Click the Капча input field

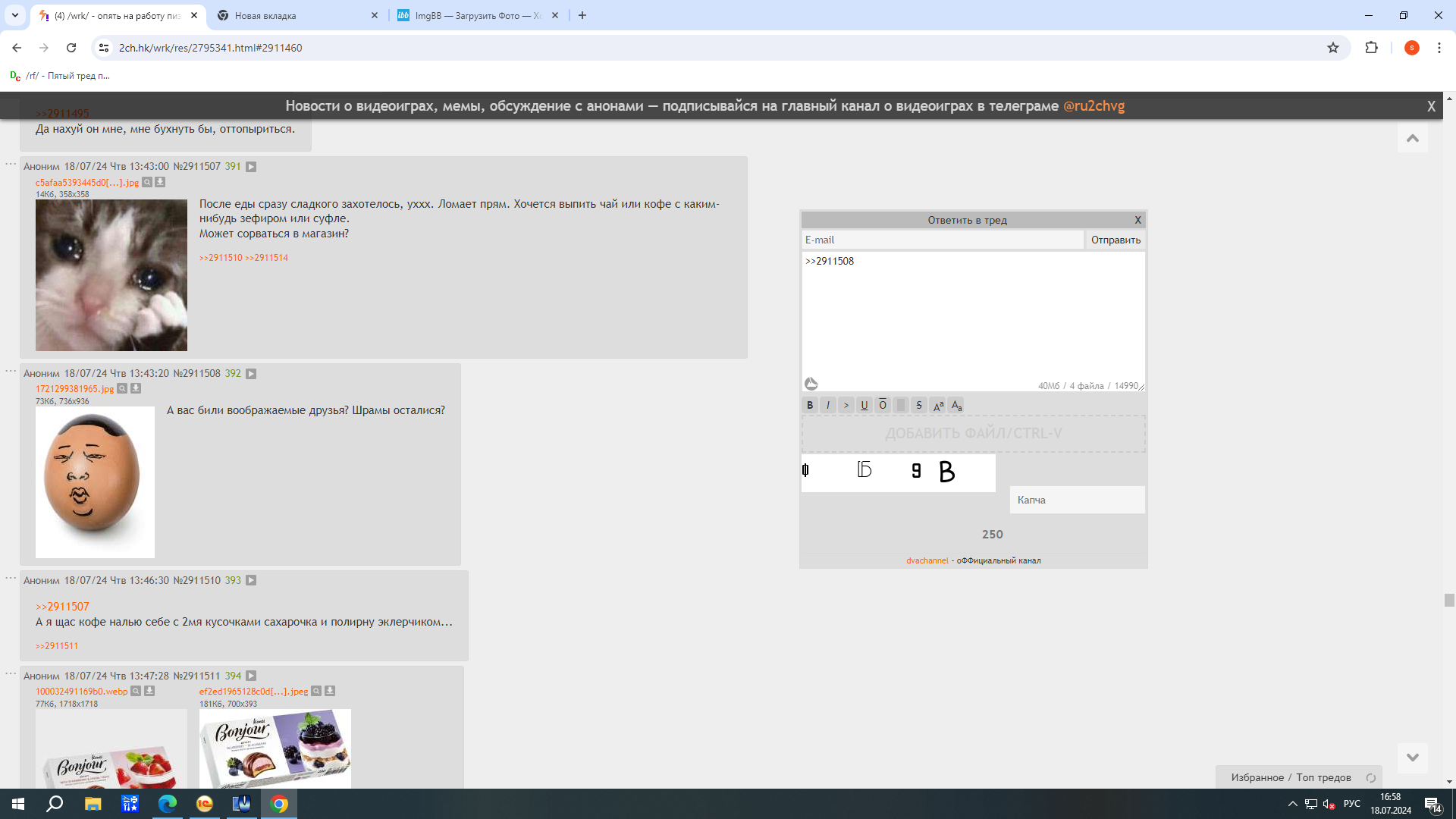[1077, 500]
